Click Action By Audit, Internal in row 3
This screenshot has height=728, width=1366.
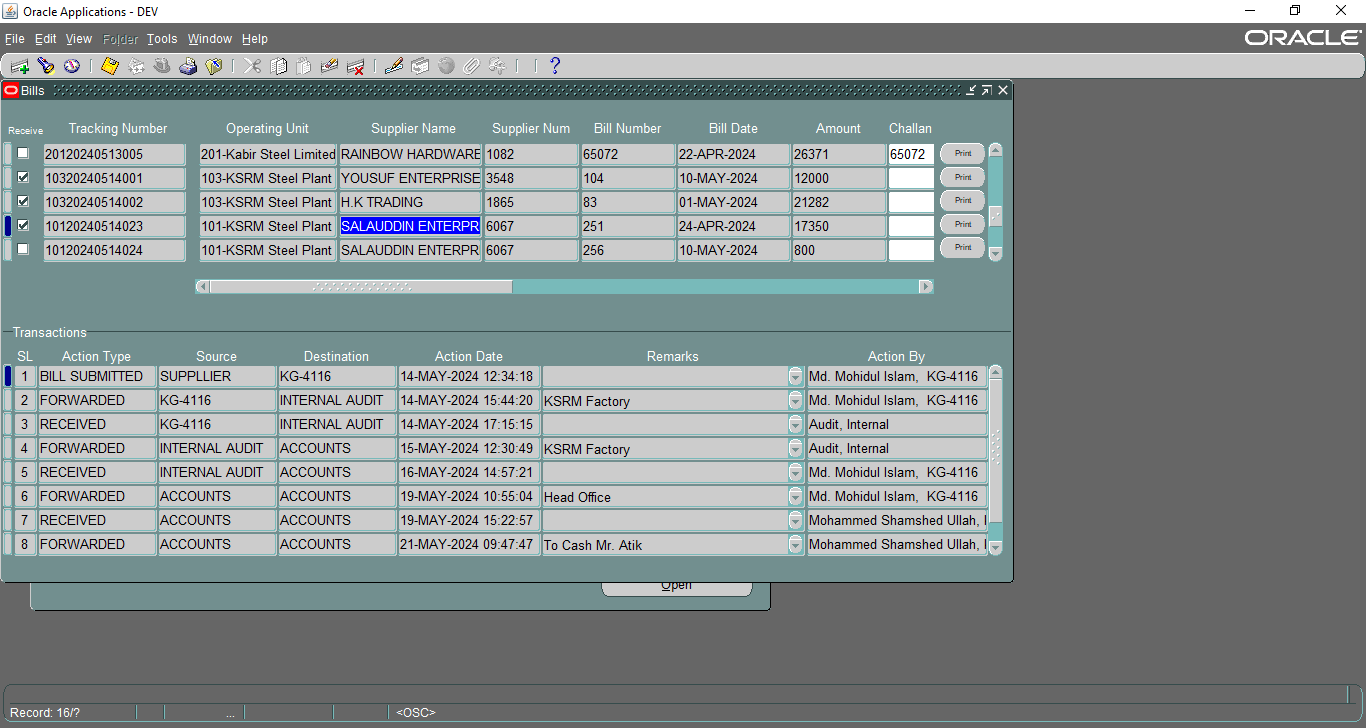(897, 424)
